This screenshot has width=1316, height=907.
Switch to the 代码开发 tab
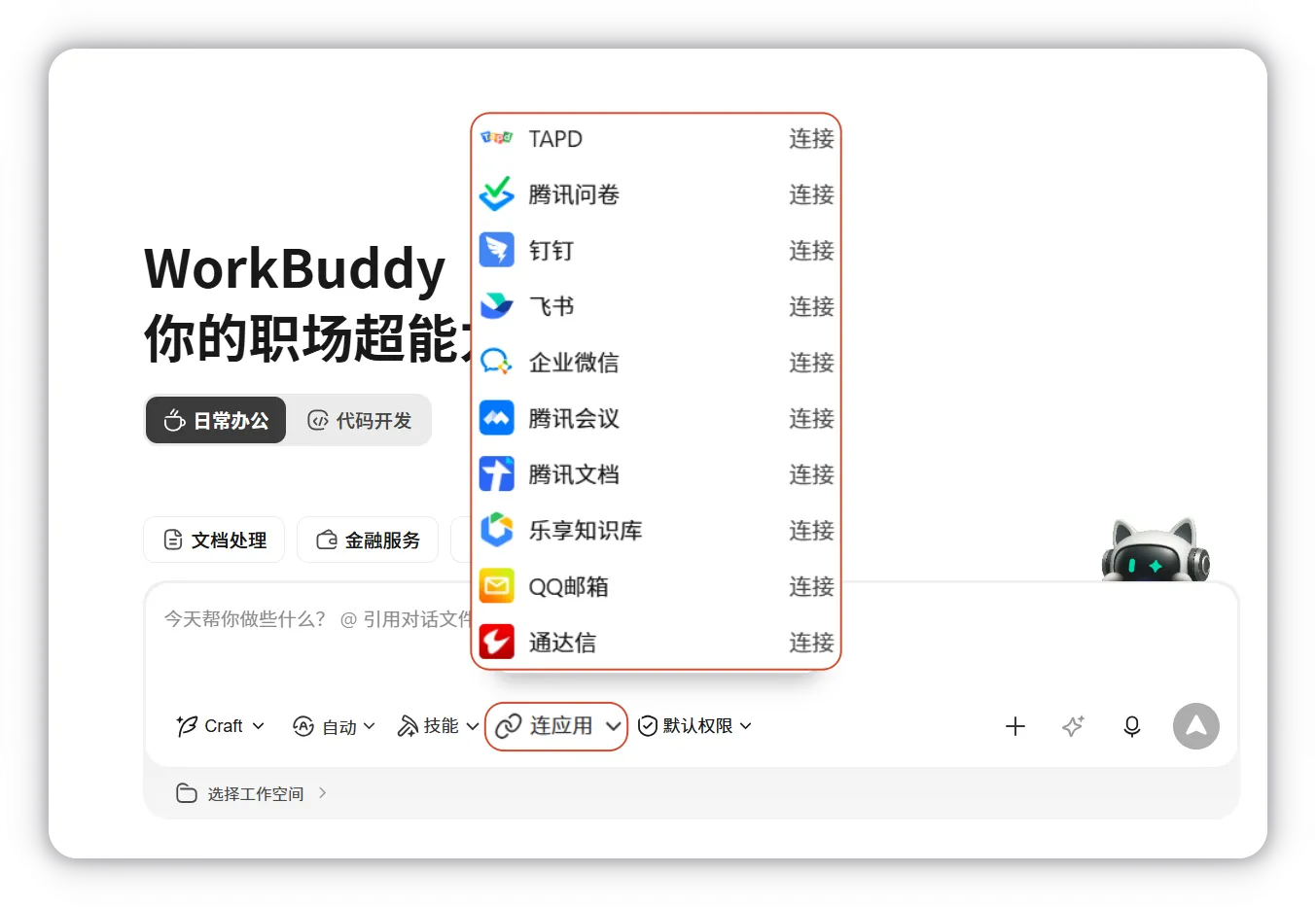click(x=360, y=420)
